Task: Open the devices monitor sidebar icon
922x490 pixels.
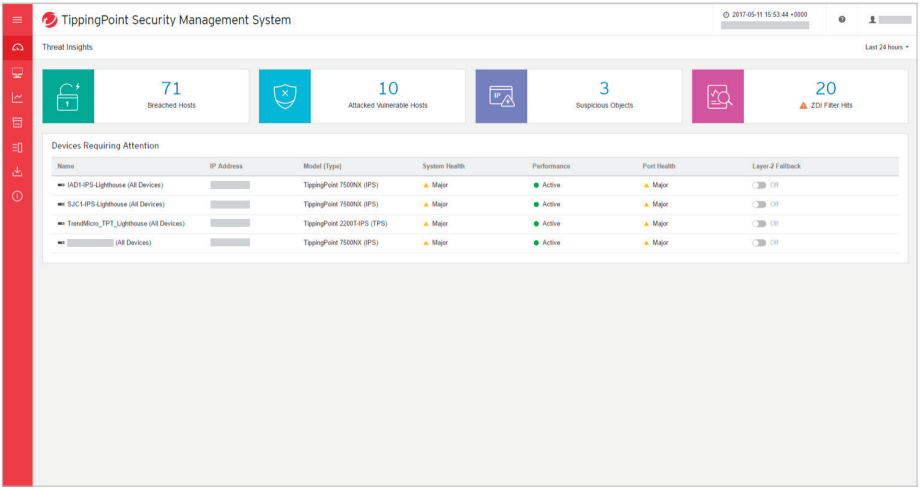Action: [18, 73]
